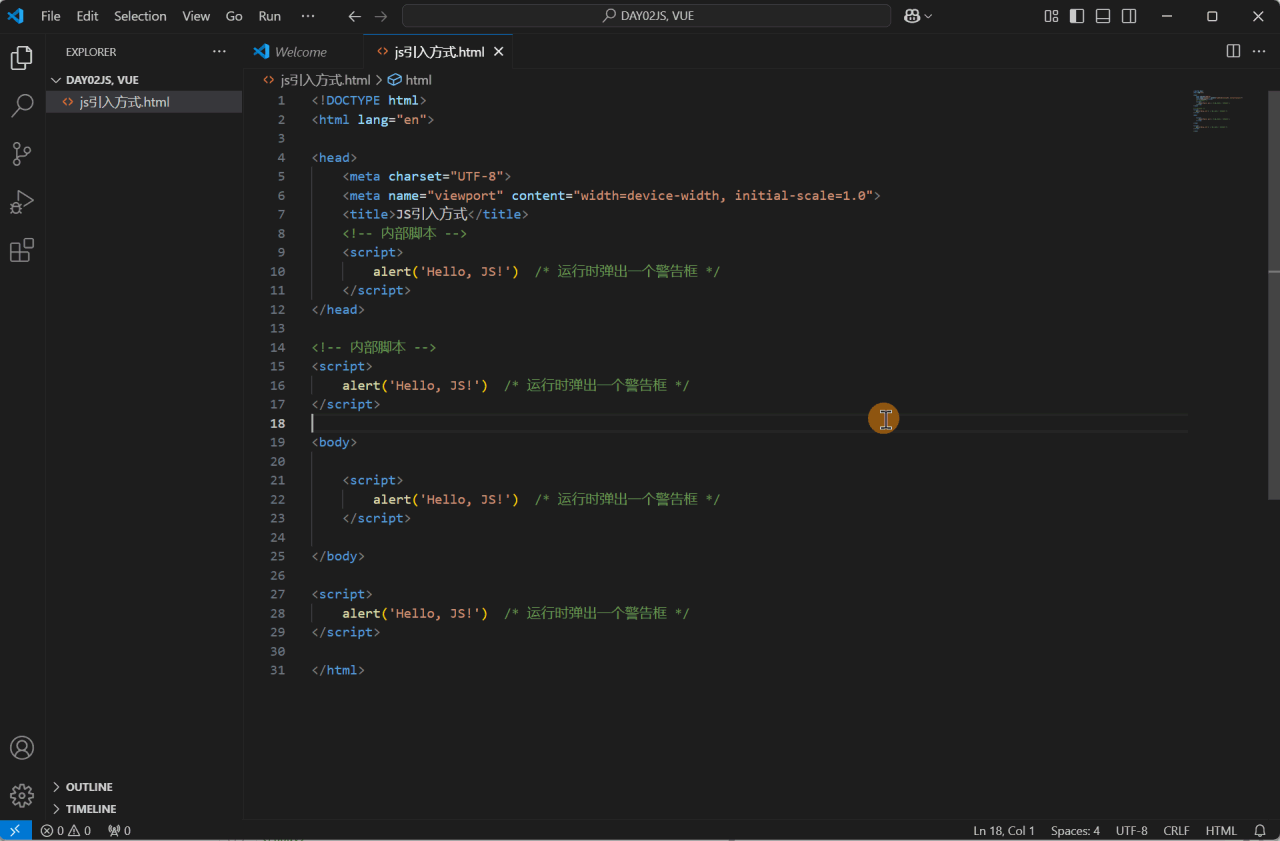Toggle the primary side bar visibility
Screen dimensions: 1280x841
(1077, 16)
